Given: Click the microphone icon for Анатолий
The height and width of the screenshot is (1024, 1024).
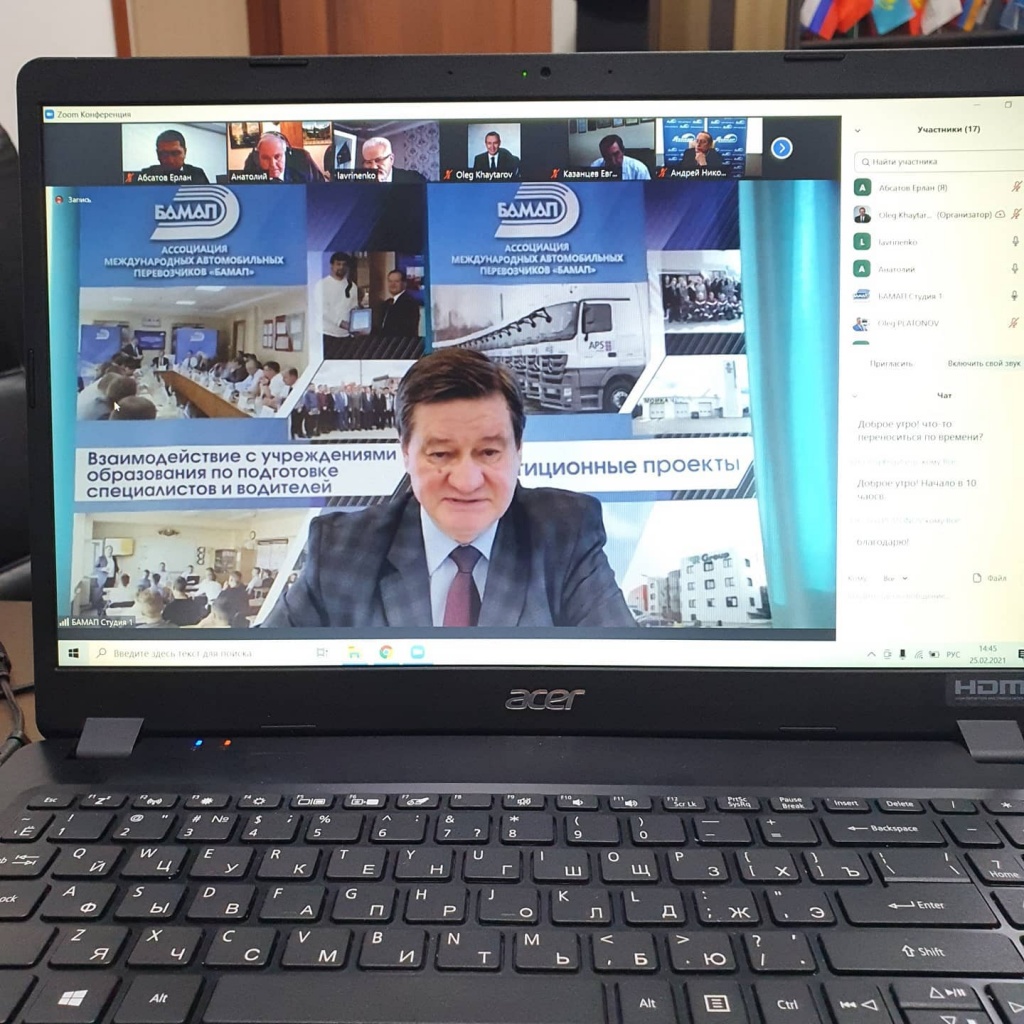Looking at the screenshot, I should pos(1015,268).
